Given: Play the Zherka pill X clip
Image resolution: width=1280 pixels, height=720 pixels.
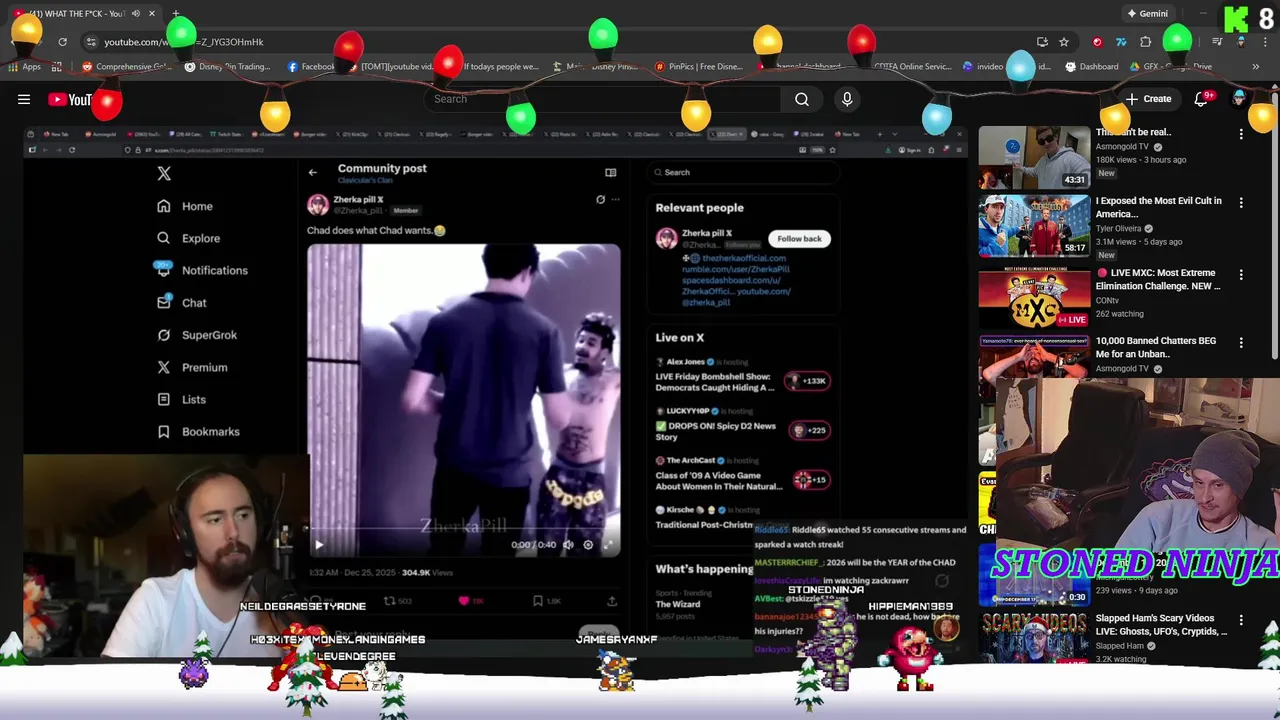Looking at the screenshot, I should [319, 545].
